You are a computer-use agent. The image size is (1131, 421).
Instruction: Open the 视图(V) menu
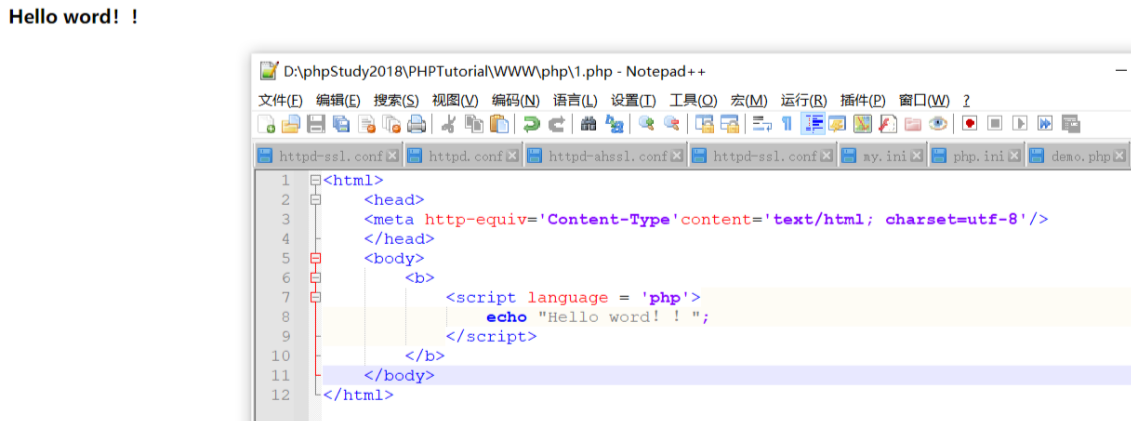coord(455,100)
